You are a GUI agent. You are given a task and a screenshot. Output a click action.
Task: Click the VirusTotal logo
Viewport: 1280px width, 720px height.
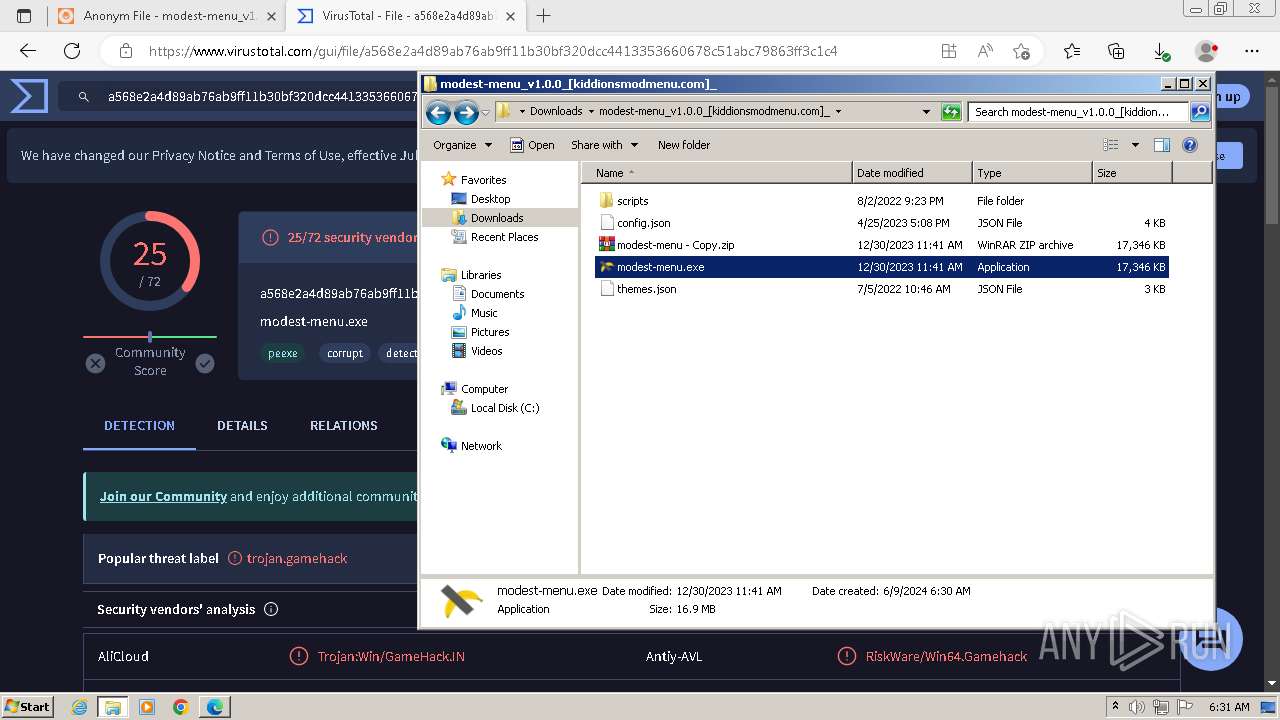pyautogui.click(x=29, y=96)
